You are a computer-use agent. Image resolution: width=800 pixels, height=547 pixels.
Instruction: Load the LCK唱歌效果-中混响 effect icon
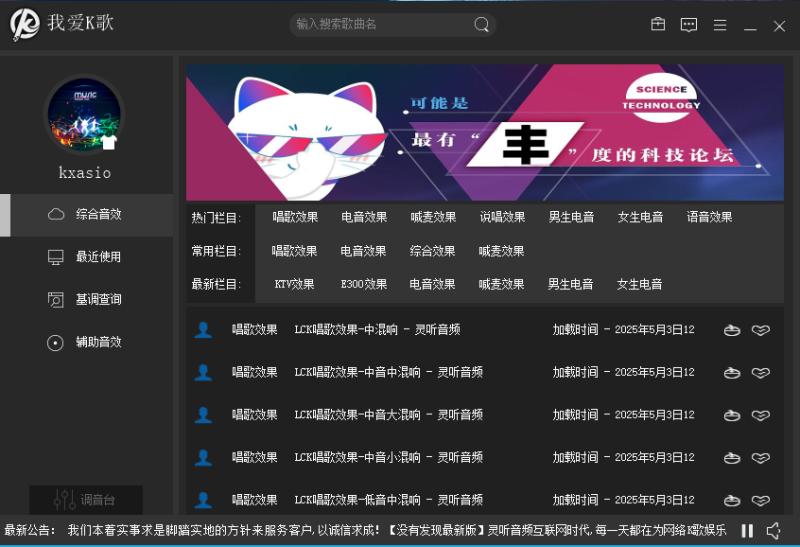[732, 331]
